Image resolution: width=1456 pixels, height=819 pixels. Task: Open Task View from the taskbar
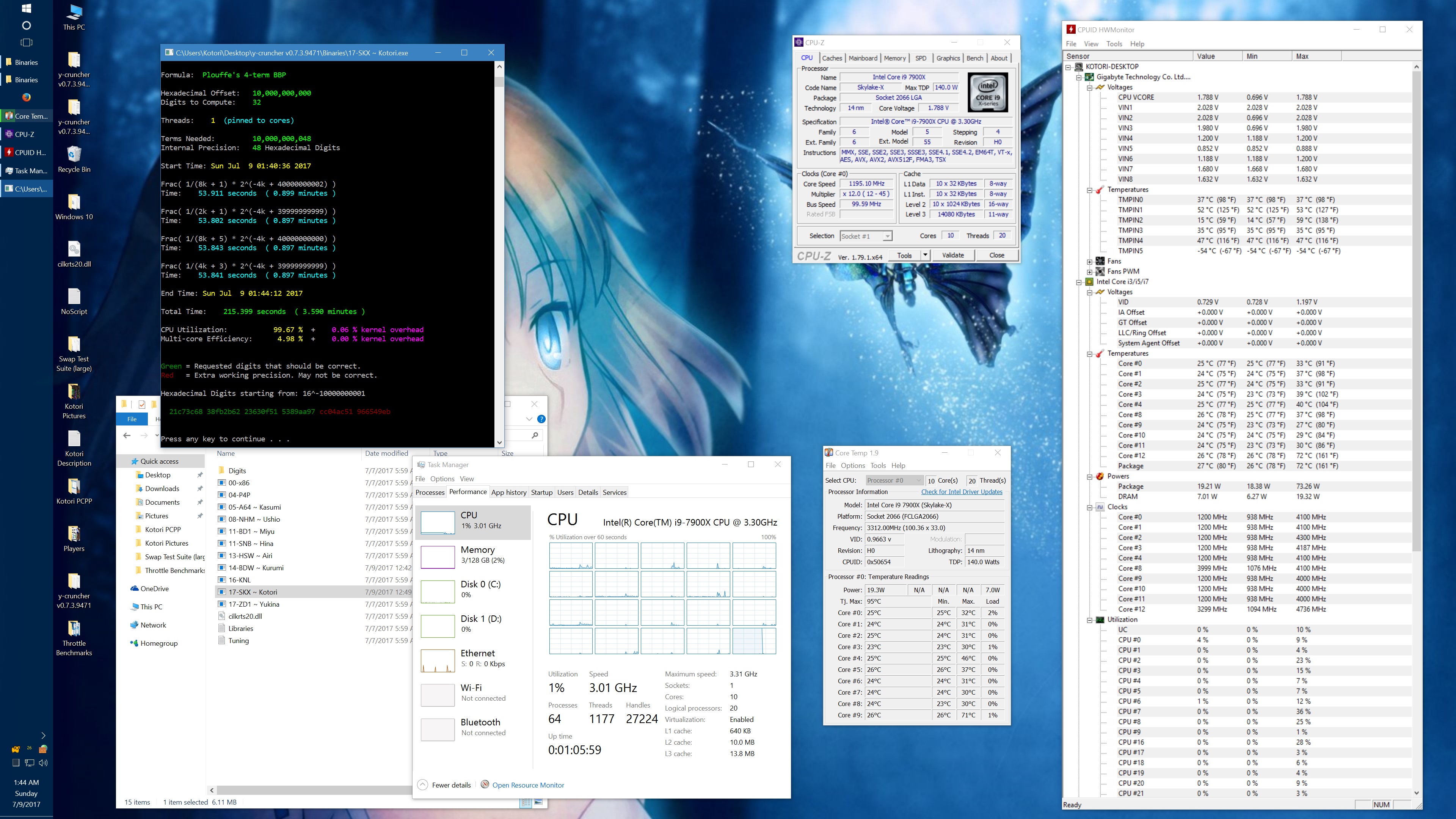(26, 42)
